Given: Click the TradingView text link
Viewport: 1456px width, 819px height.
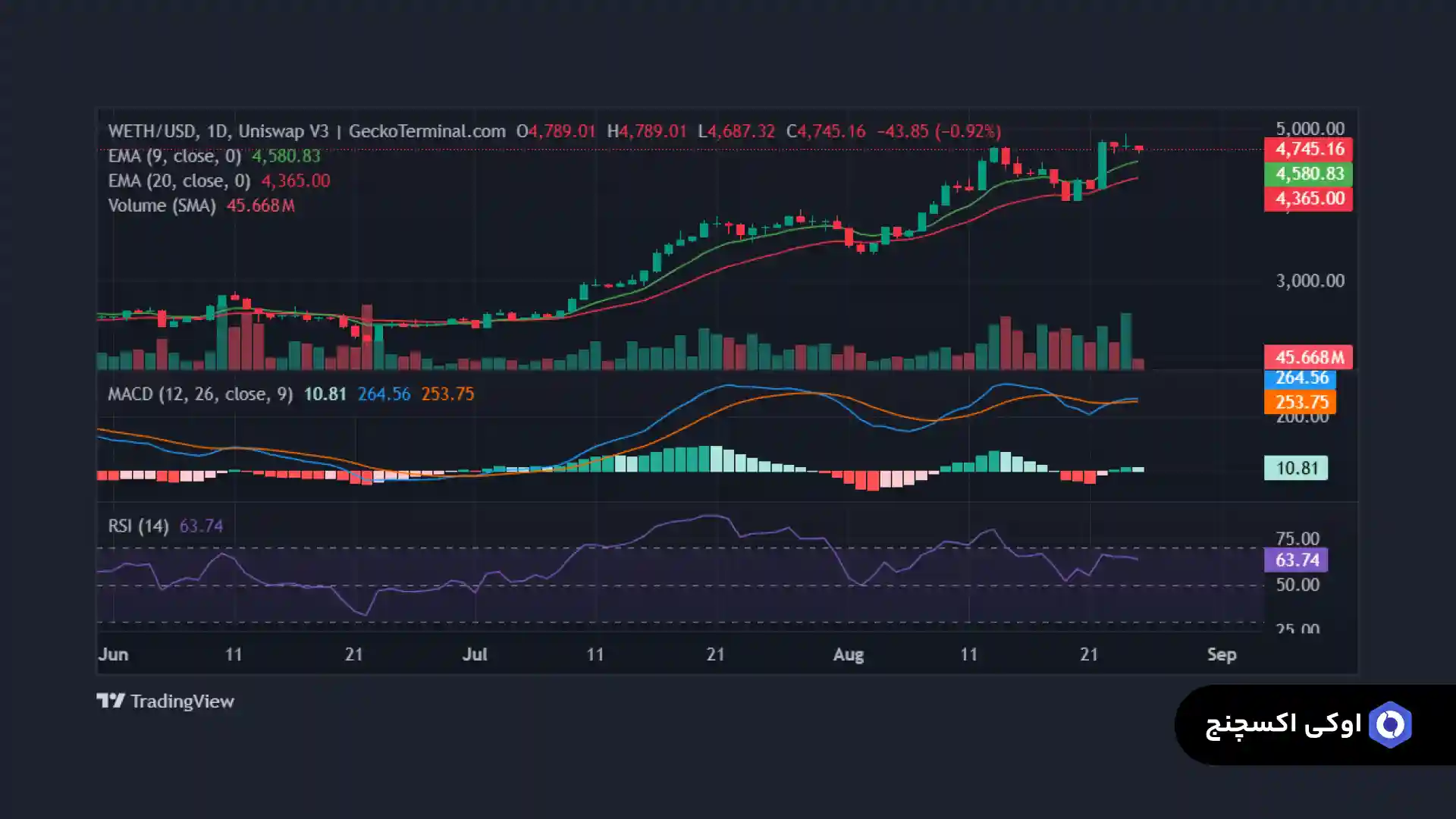Looking at the screenshot, I should (182, 701).
